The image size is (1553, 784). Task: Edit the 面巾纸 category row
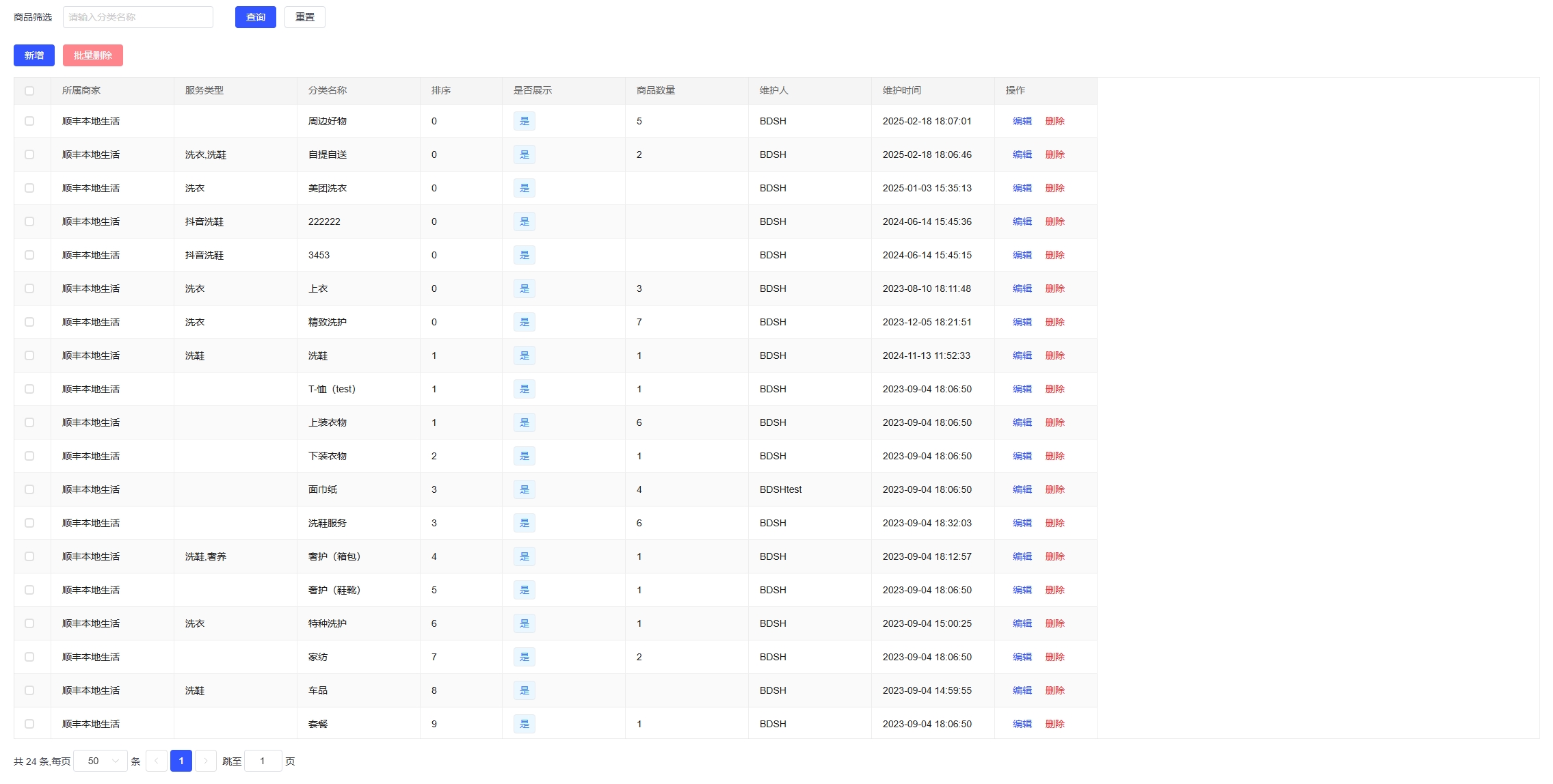click(x=1022, y=489)
